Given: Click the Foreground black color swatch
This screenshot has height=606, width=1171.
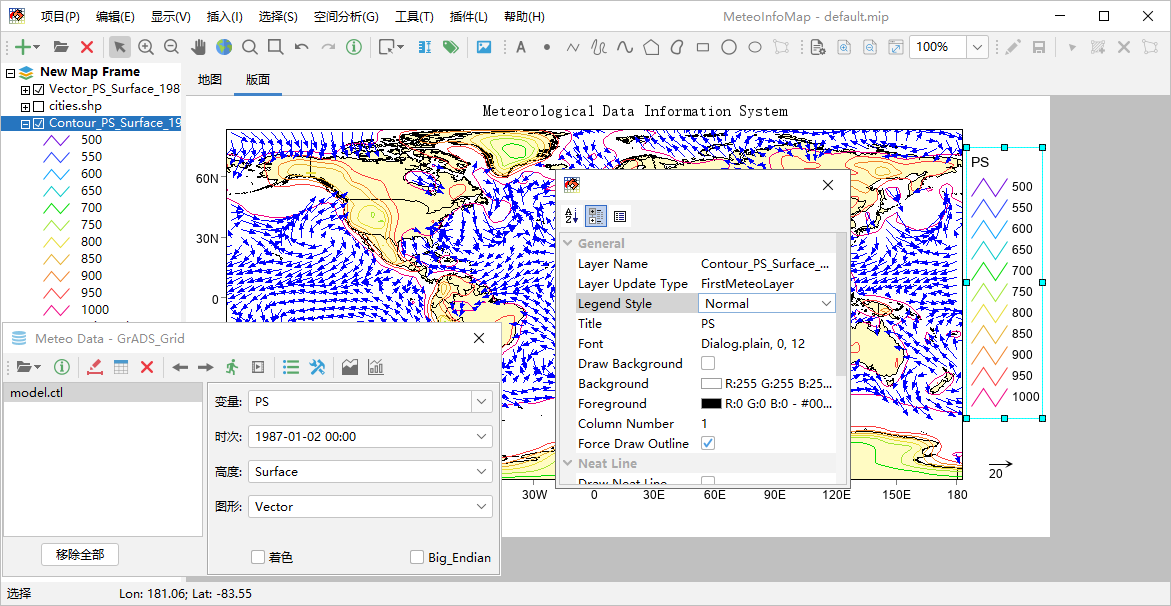Looking at the screenshot, I should click(711, 403).
